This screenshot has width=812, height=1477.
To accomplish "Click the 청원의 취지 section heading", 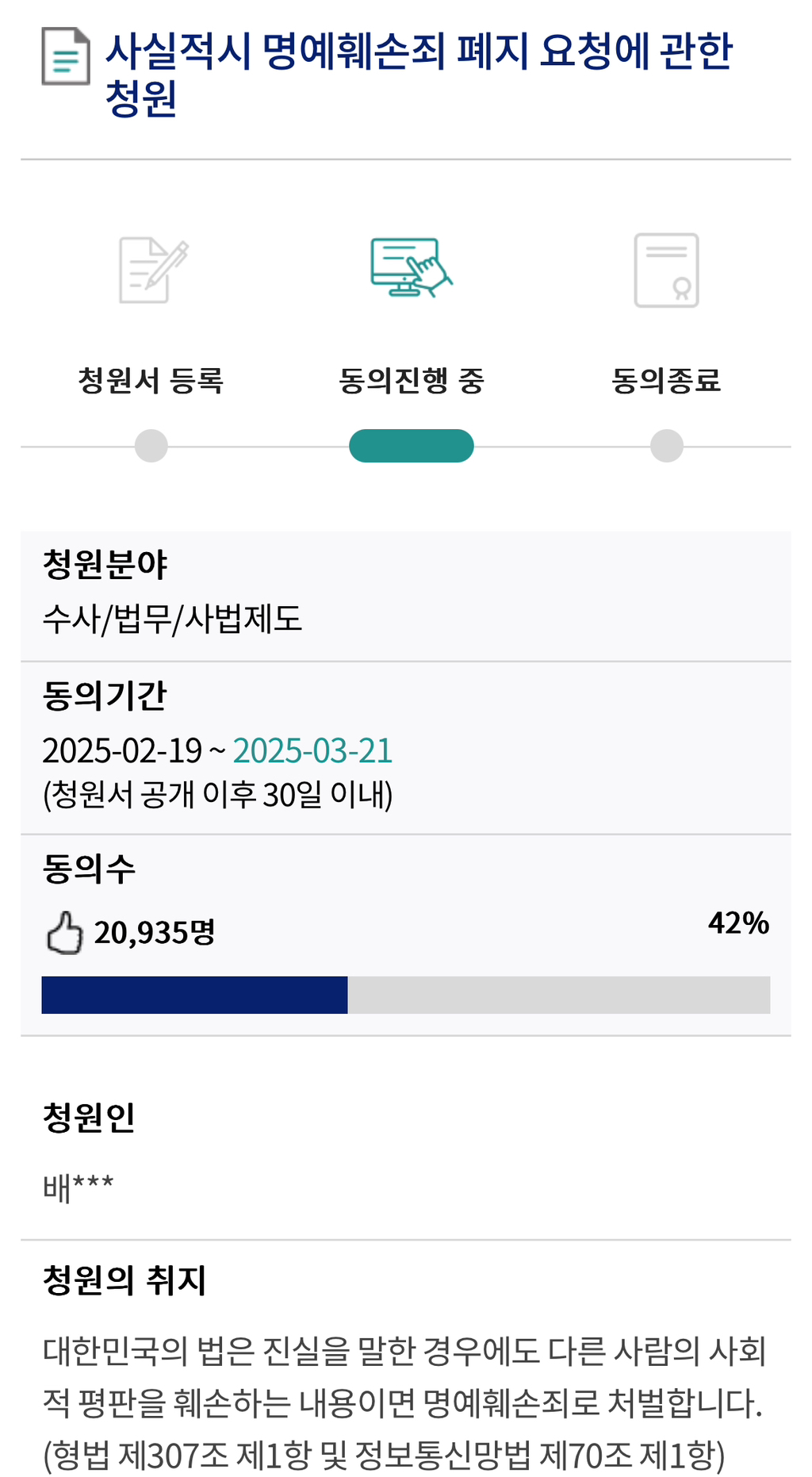I will (x=124, y=1280).
